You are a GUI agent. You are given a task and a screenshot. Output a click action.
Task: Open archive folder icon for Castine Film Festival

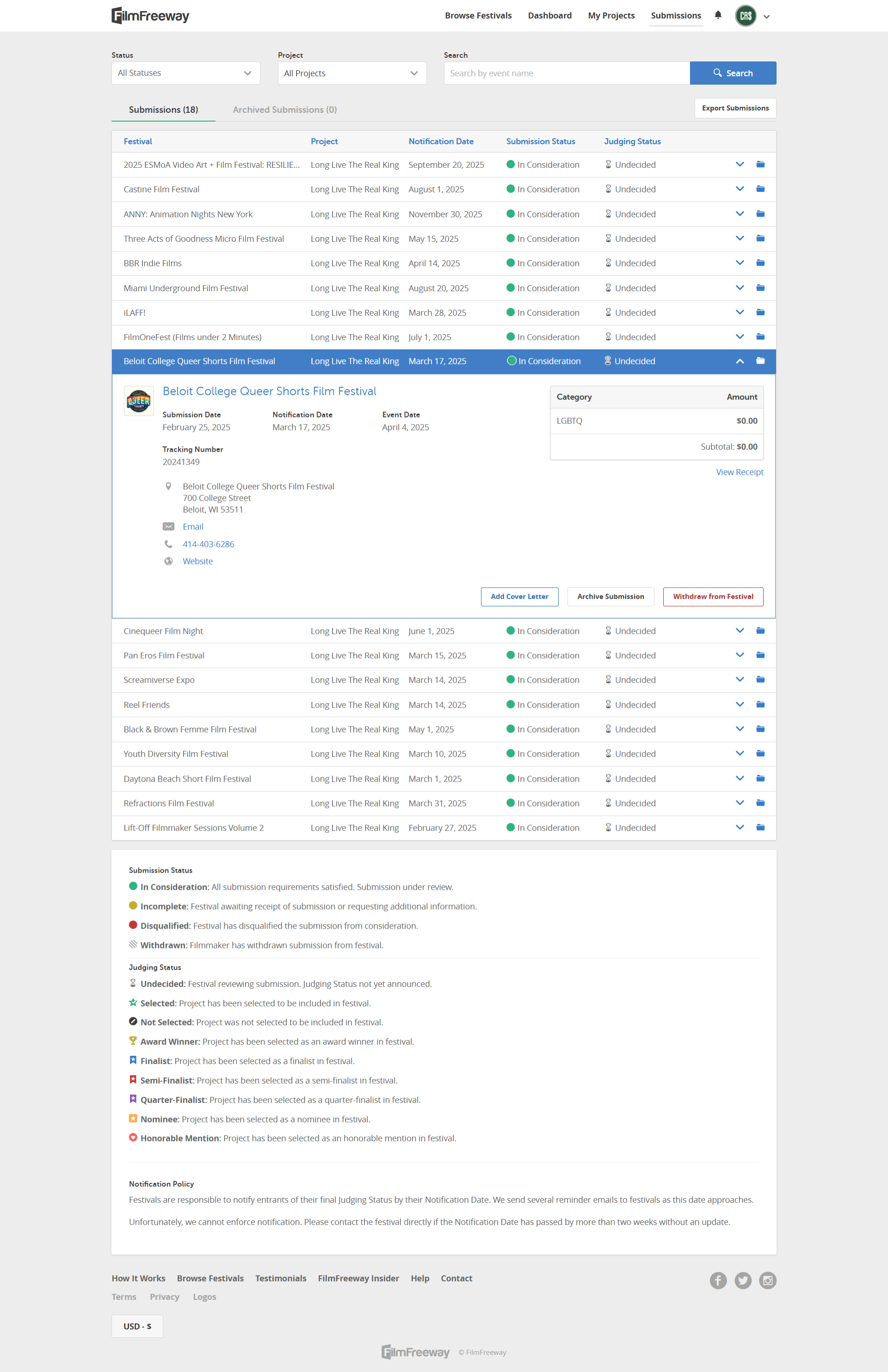coord(760,189)
